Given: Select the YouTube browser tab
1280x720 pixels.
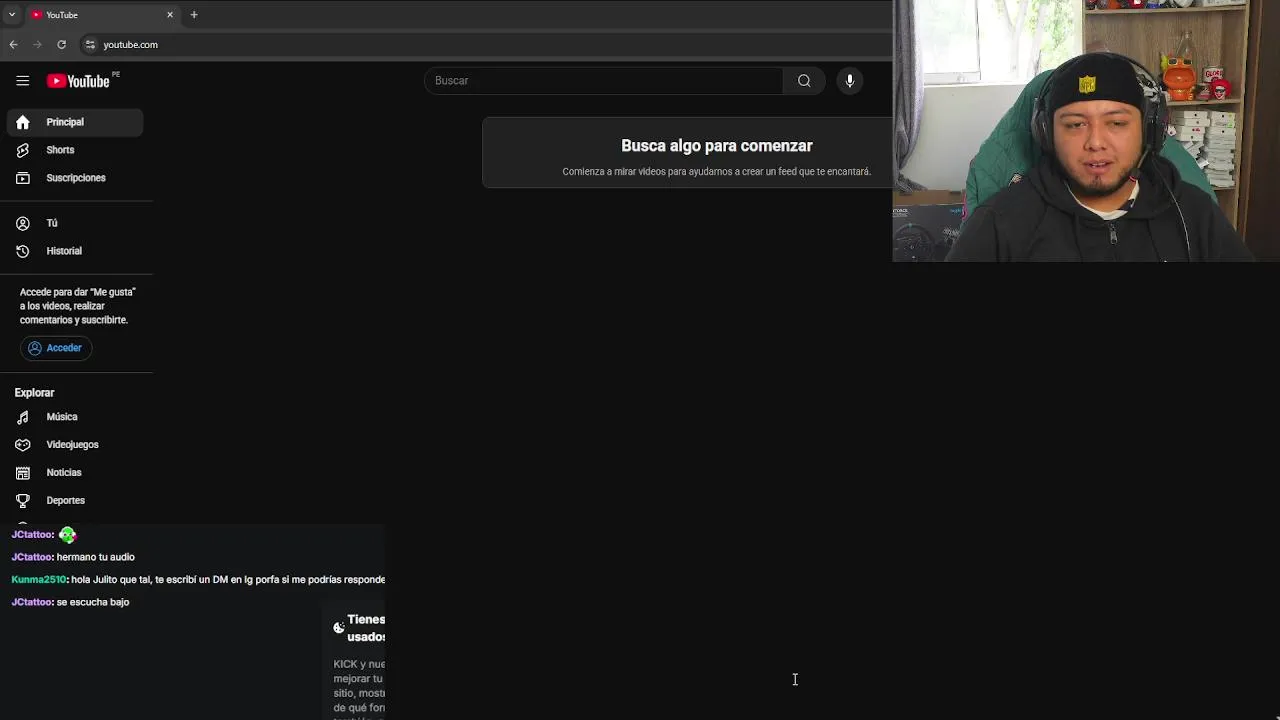Looking at the screenshot, I should 103,15.
